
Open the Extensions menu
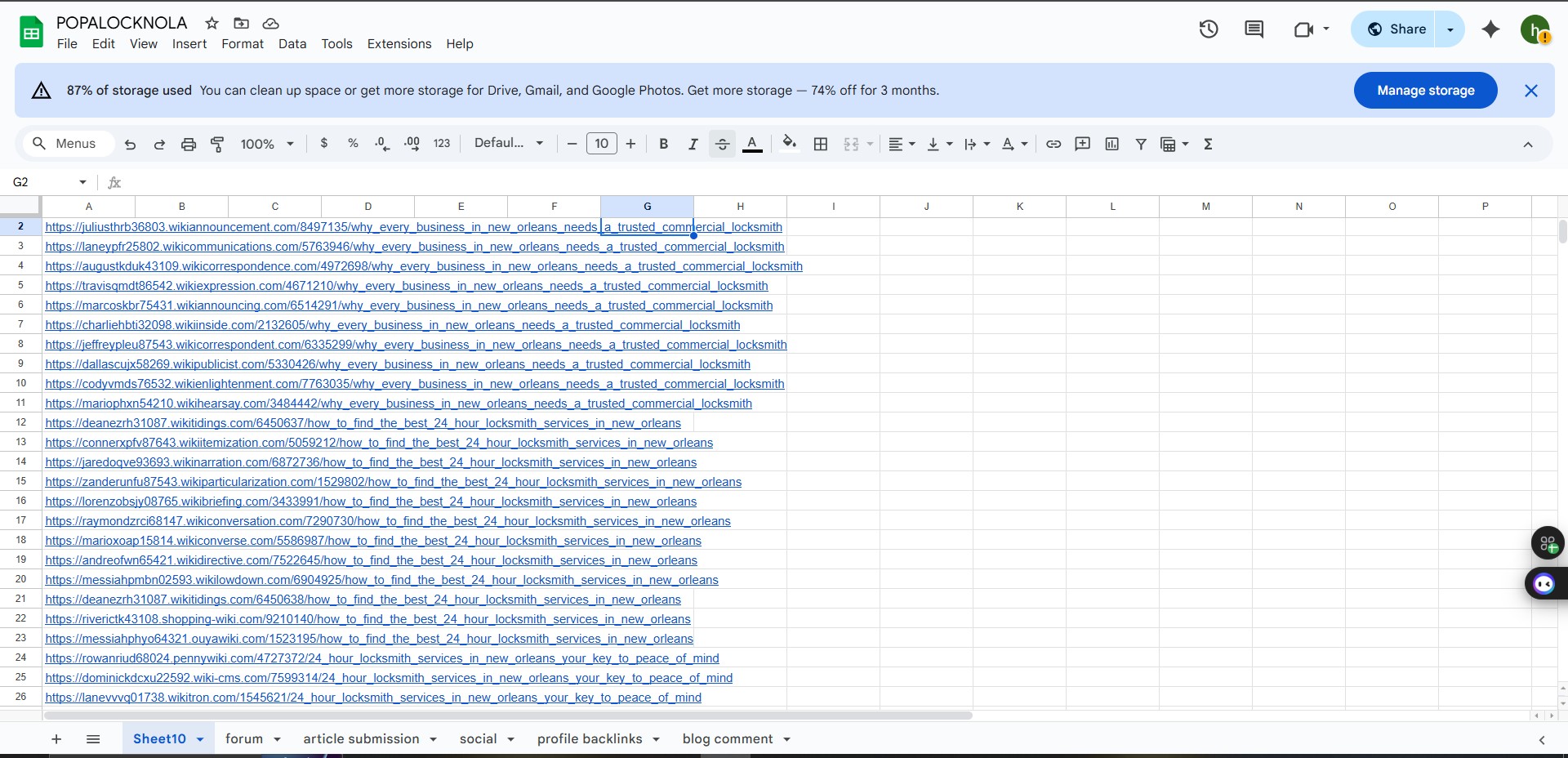point(399,44)
